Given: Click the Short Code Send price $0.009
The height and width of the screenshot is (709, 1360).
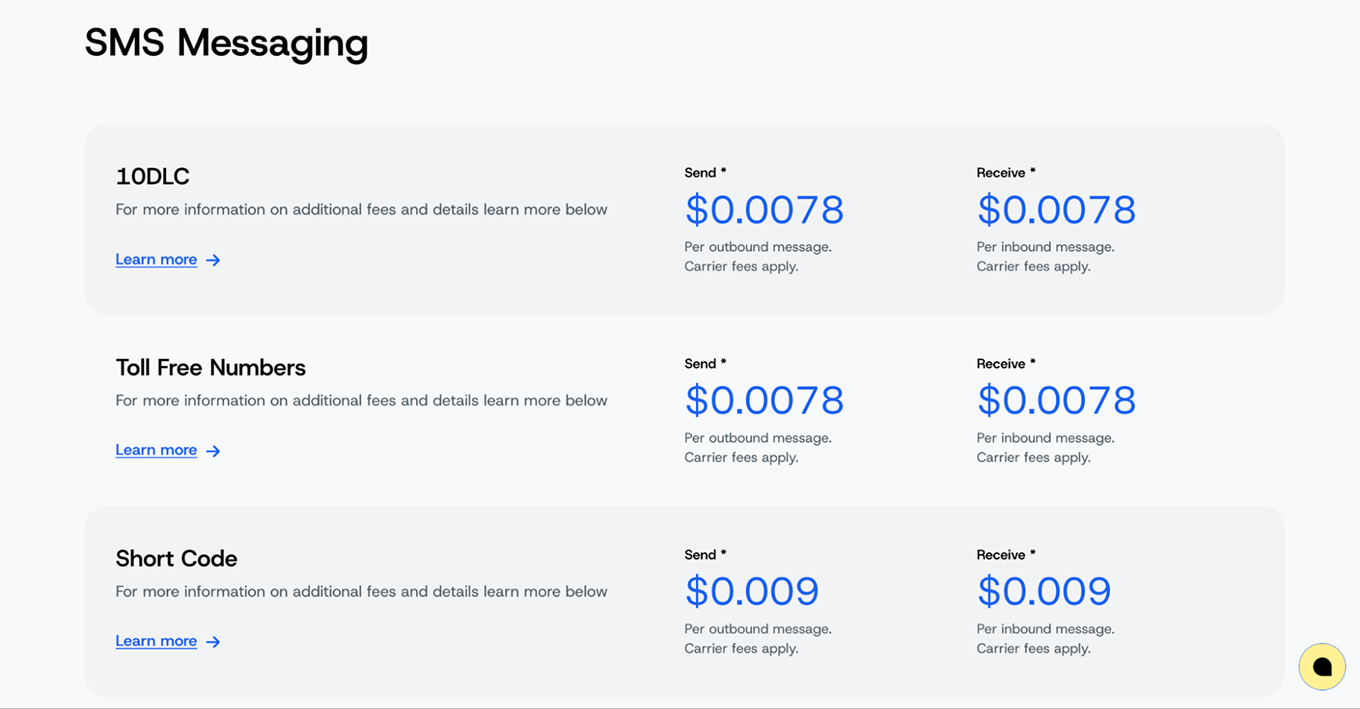Looking at the screenshot, I should [x=752, y=592].
